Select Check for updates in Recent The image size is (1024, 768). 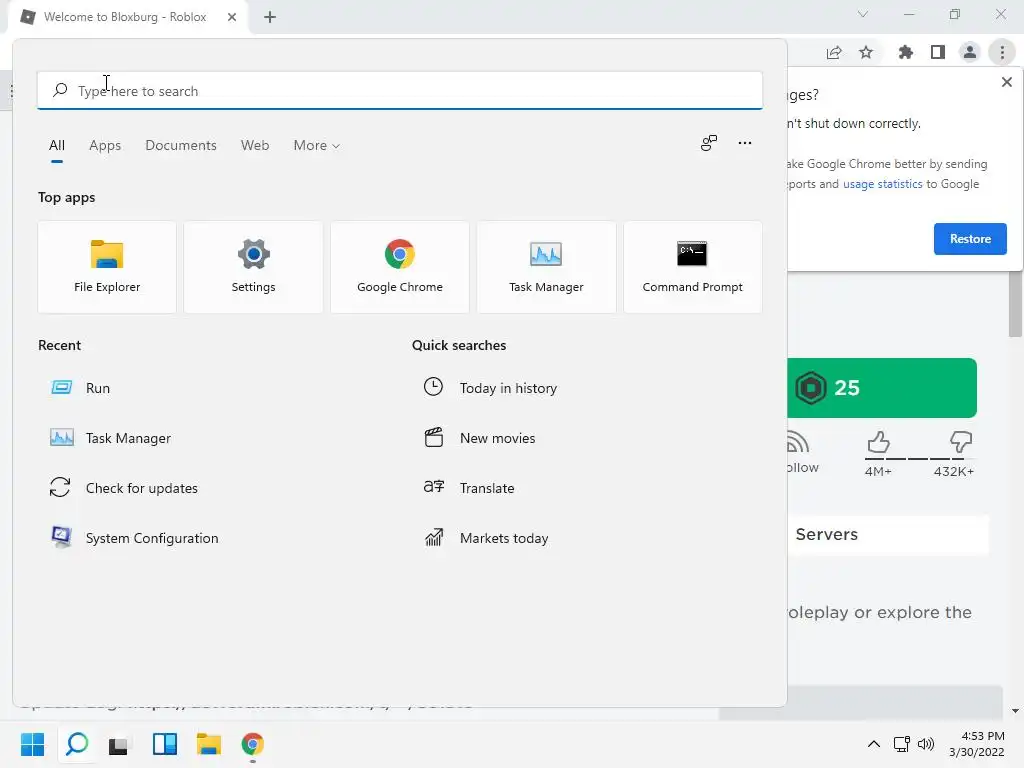[x=123, y=488]
